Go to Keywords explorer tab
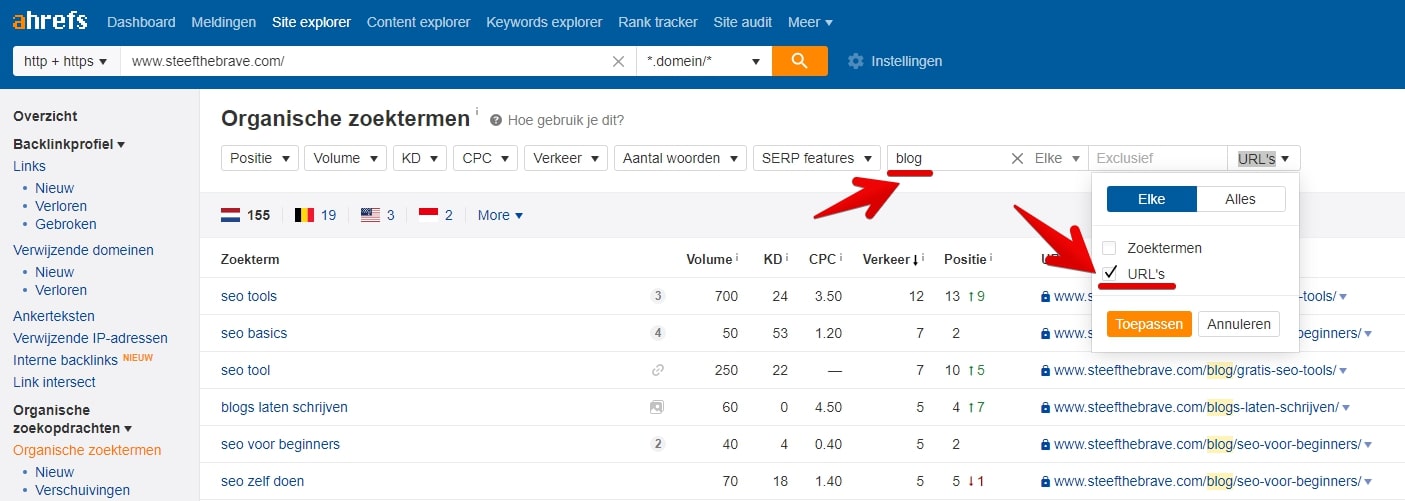 [544, 22]
